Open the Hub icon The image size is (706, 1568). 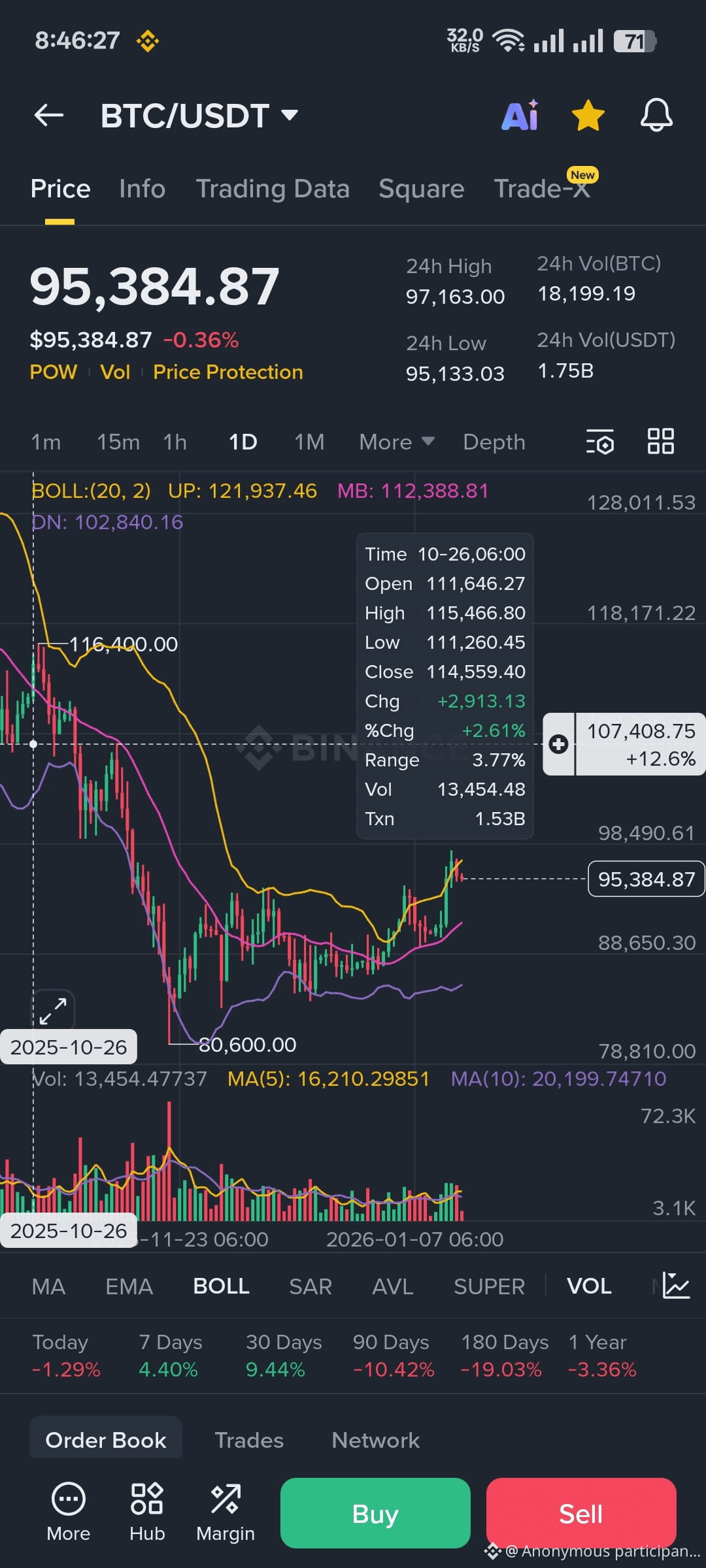pos(147,1513)
